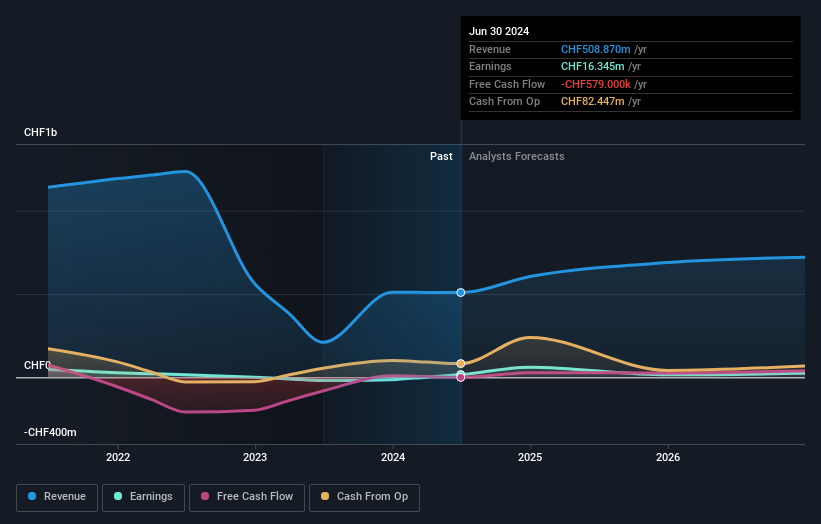The image size is (821, 524).
Task: Click the Analysts Forecasts label
Action: tap(516, 157)
